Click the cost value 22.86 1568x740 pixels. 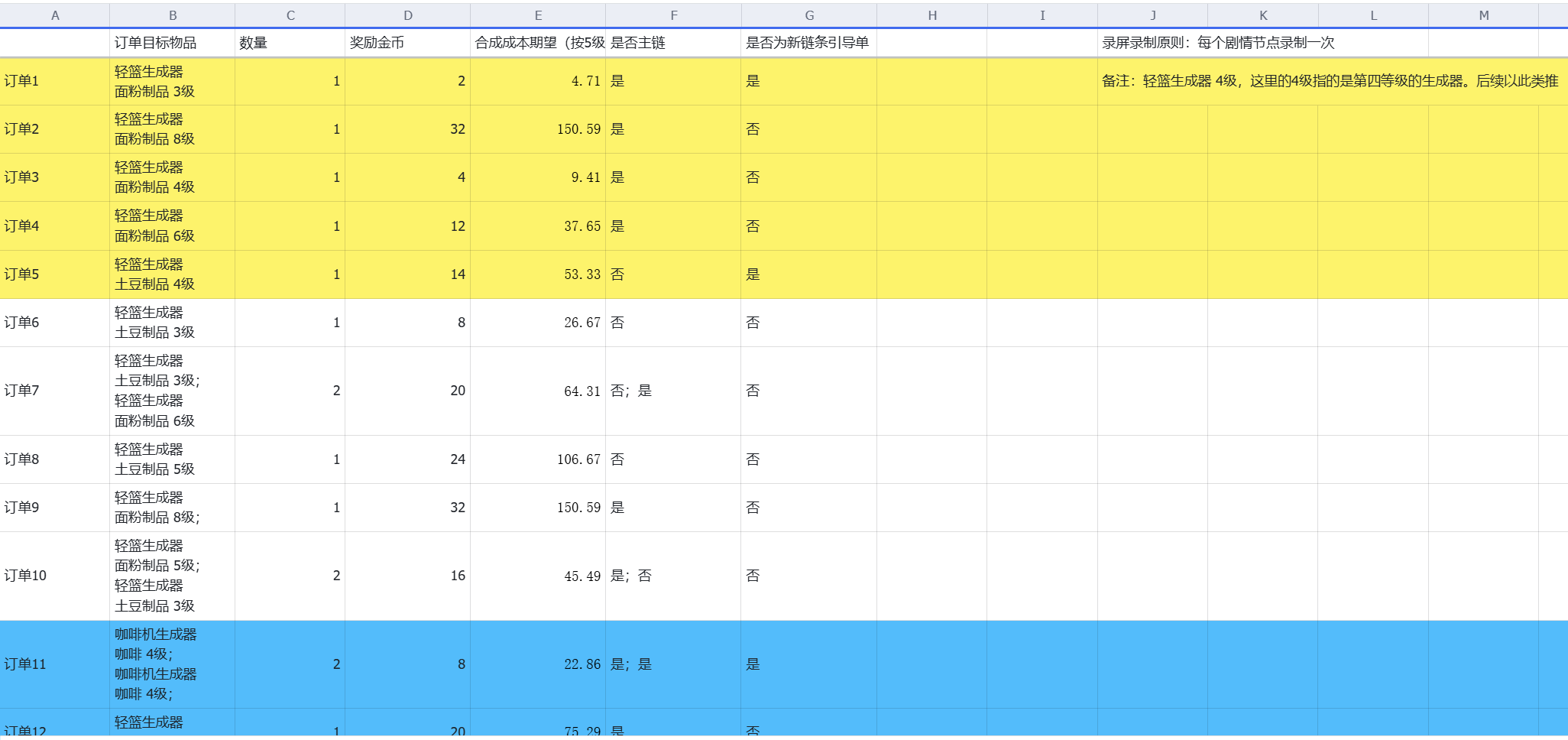coord(538,664)
